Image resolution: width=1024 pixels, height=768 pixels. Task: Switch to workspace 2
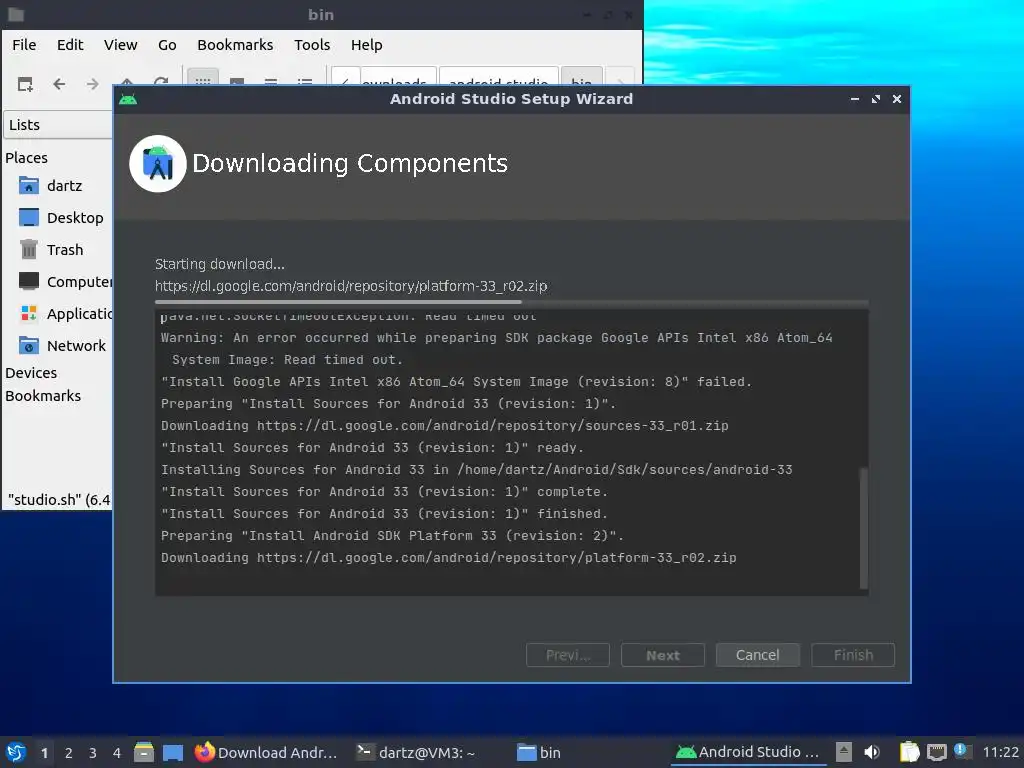click(69, 753)
